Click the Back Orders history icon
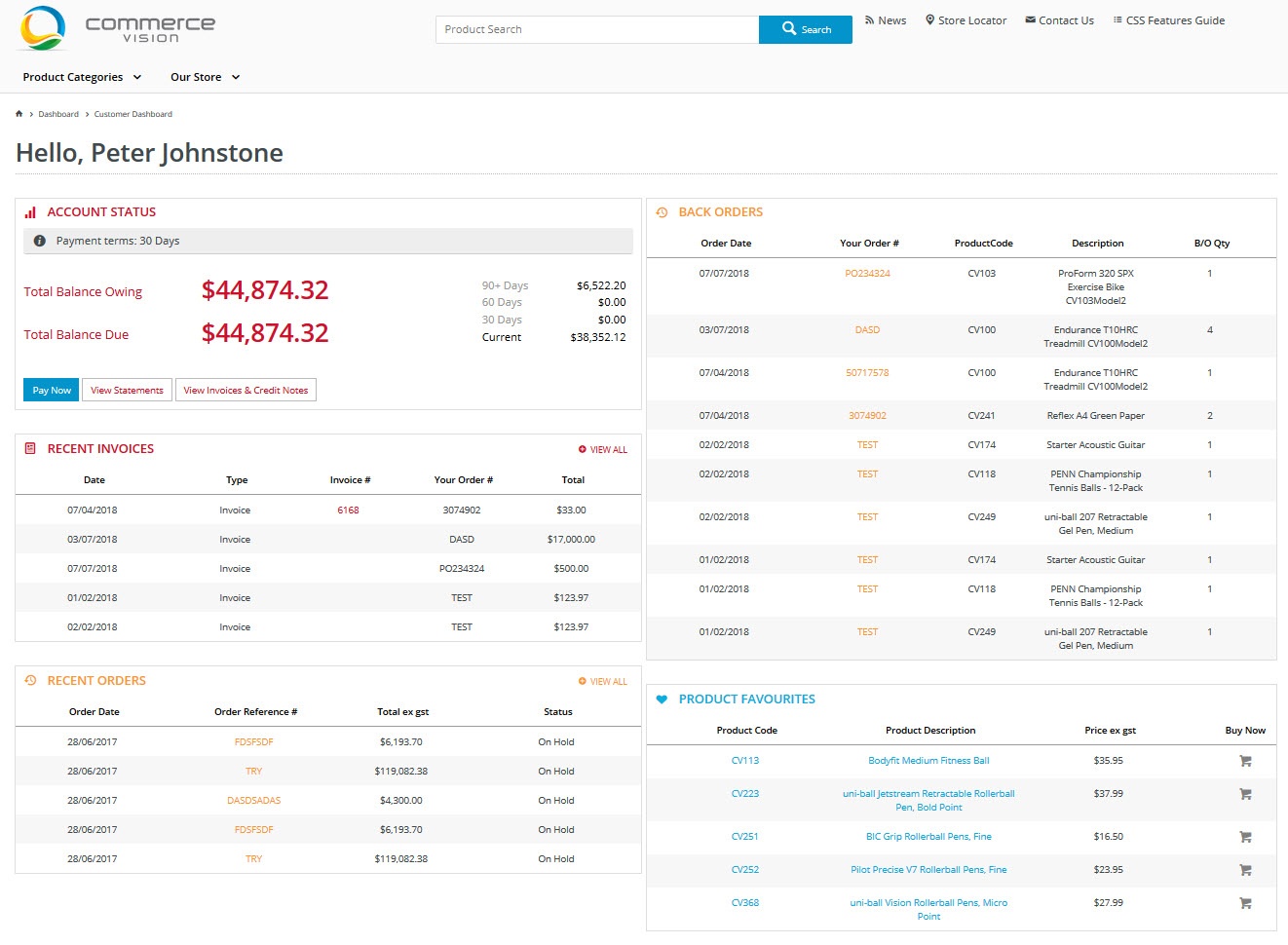This screenshot has height=945, width=1288. 663,211
